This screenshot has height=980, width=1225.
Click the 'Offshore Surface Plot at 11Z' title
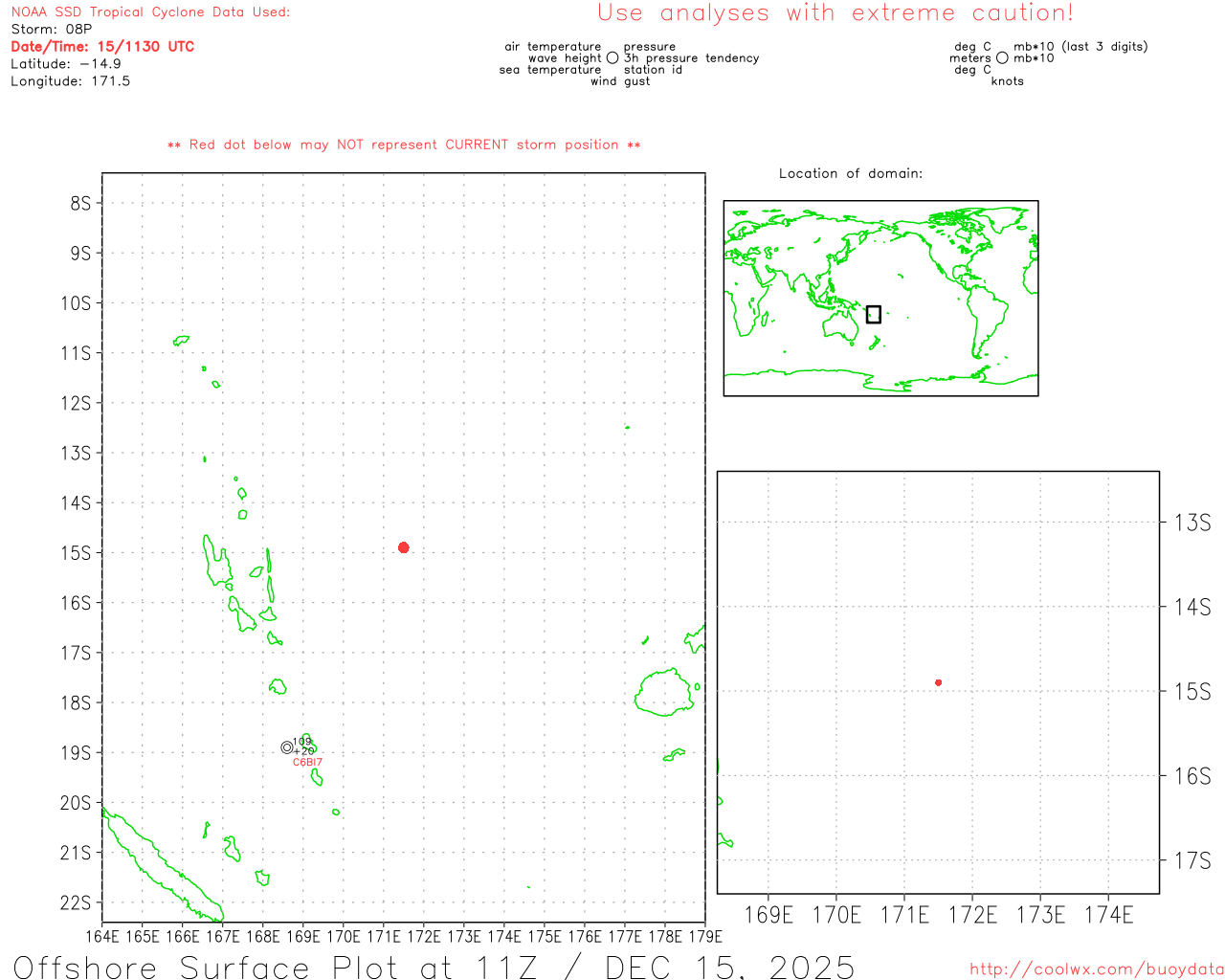tap(434, 967)
